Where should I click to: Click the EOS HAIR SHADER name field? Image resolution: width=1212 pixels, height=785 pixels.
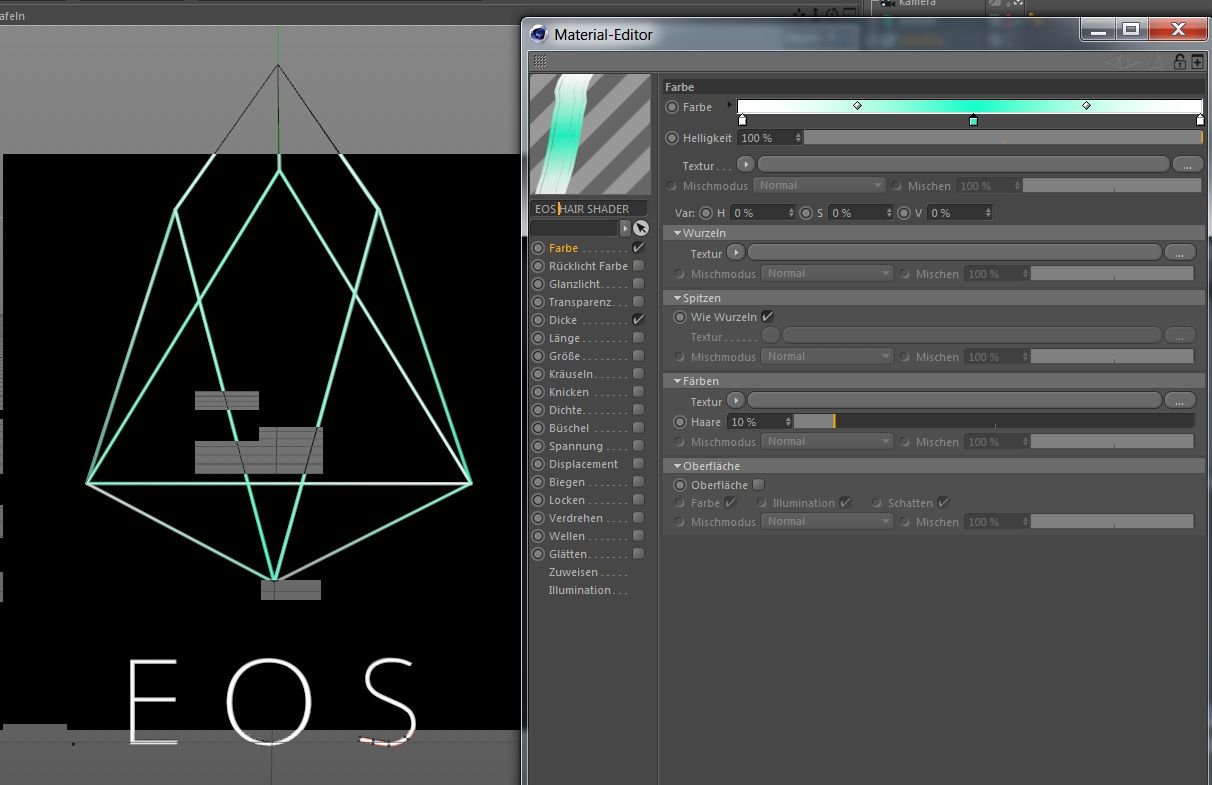point(589,209)
